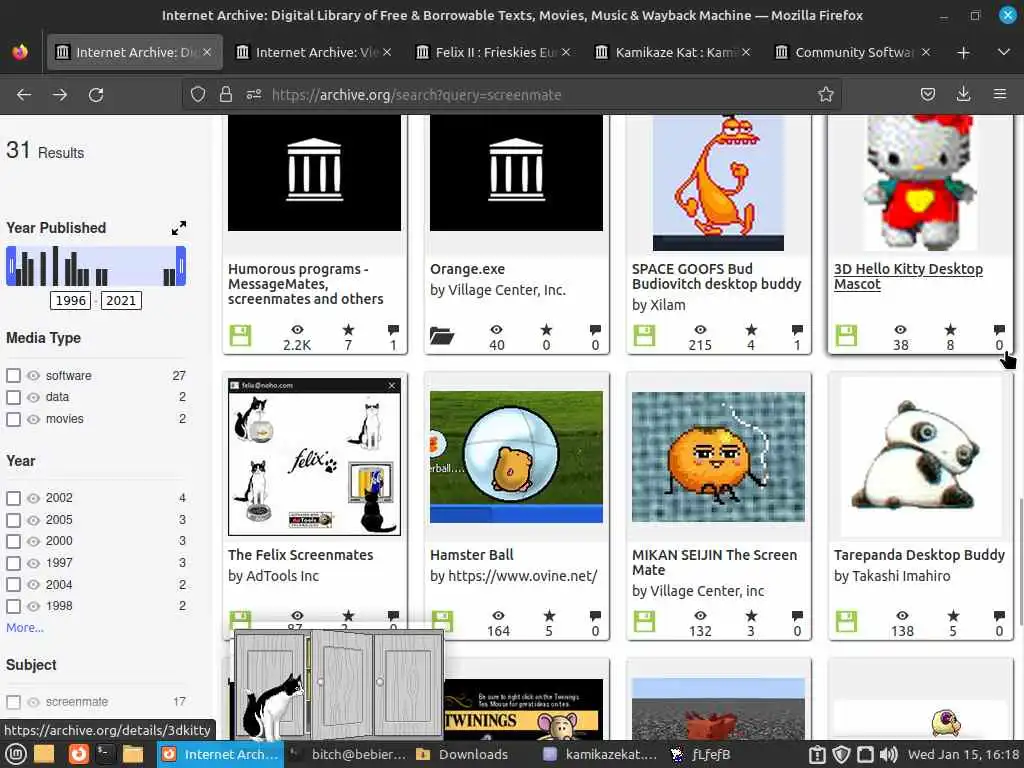1024x768 pixels.
Task: Open the Hamster Ball thumbnail image
Action: pos(516,456)
